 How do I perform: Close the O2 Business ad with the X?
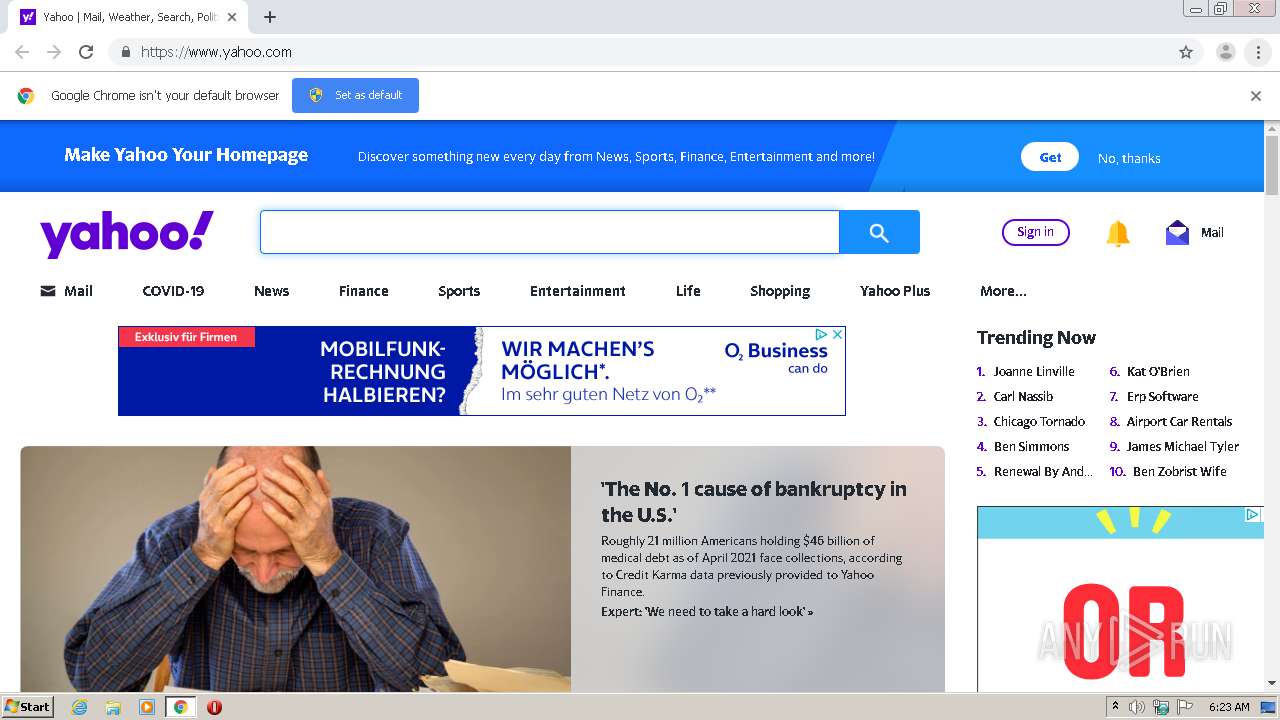(x=838, y=335)
